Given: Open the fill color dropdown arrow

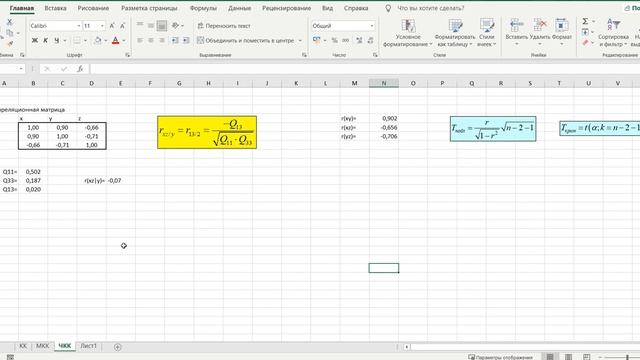Looking at the screenshot, I should click(105, 40).
